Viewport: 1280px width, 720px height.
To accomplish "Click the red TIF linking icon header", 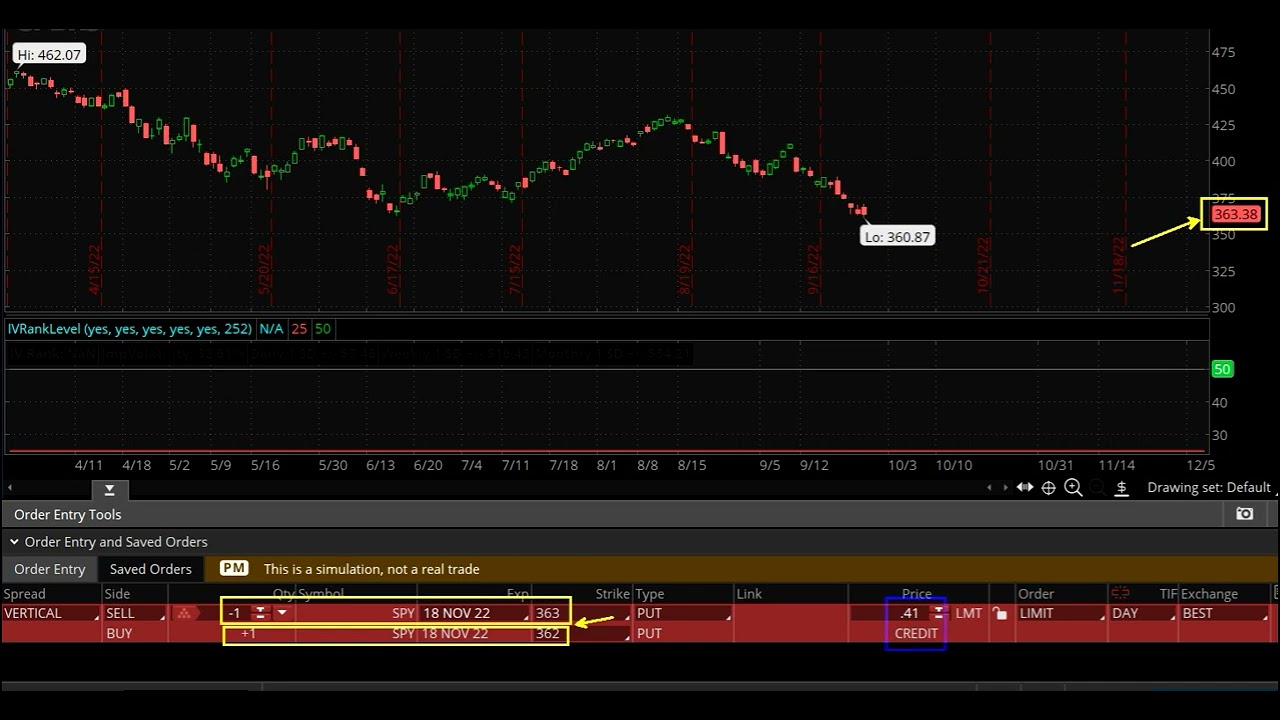I will (x=1120, y=593).
